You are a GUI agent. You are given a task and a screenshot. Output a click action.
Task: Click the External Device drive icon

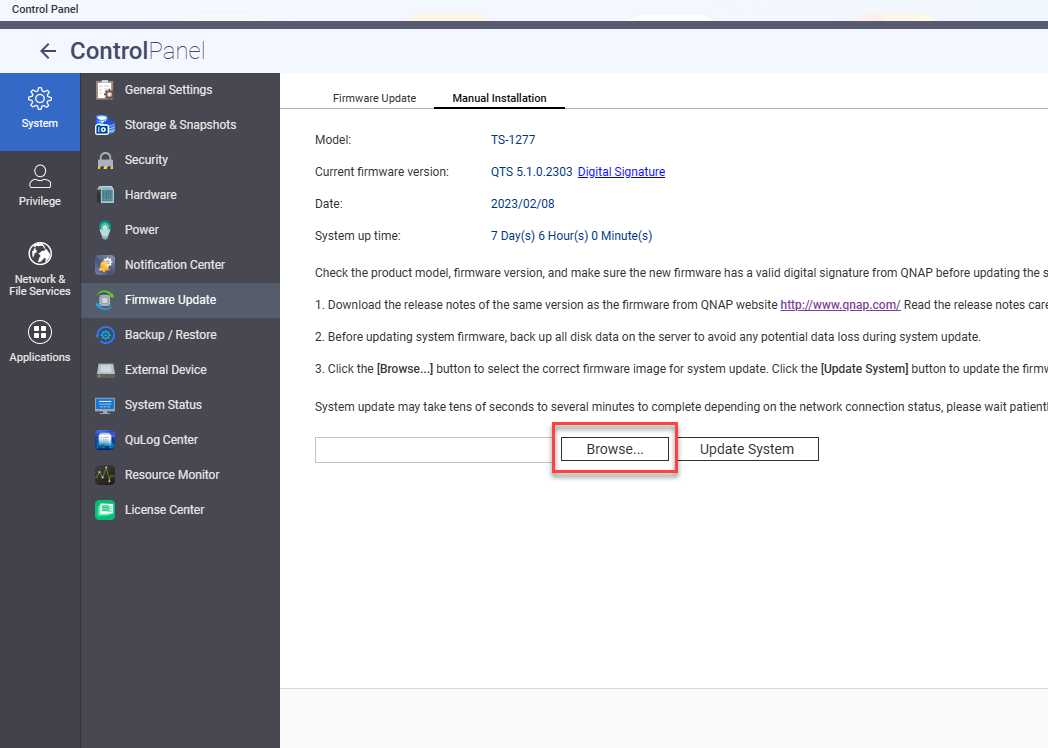click(105, 370)
